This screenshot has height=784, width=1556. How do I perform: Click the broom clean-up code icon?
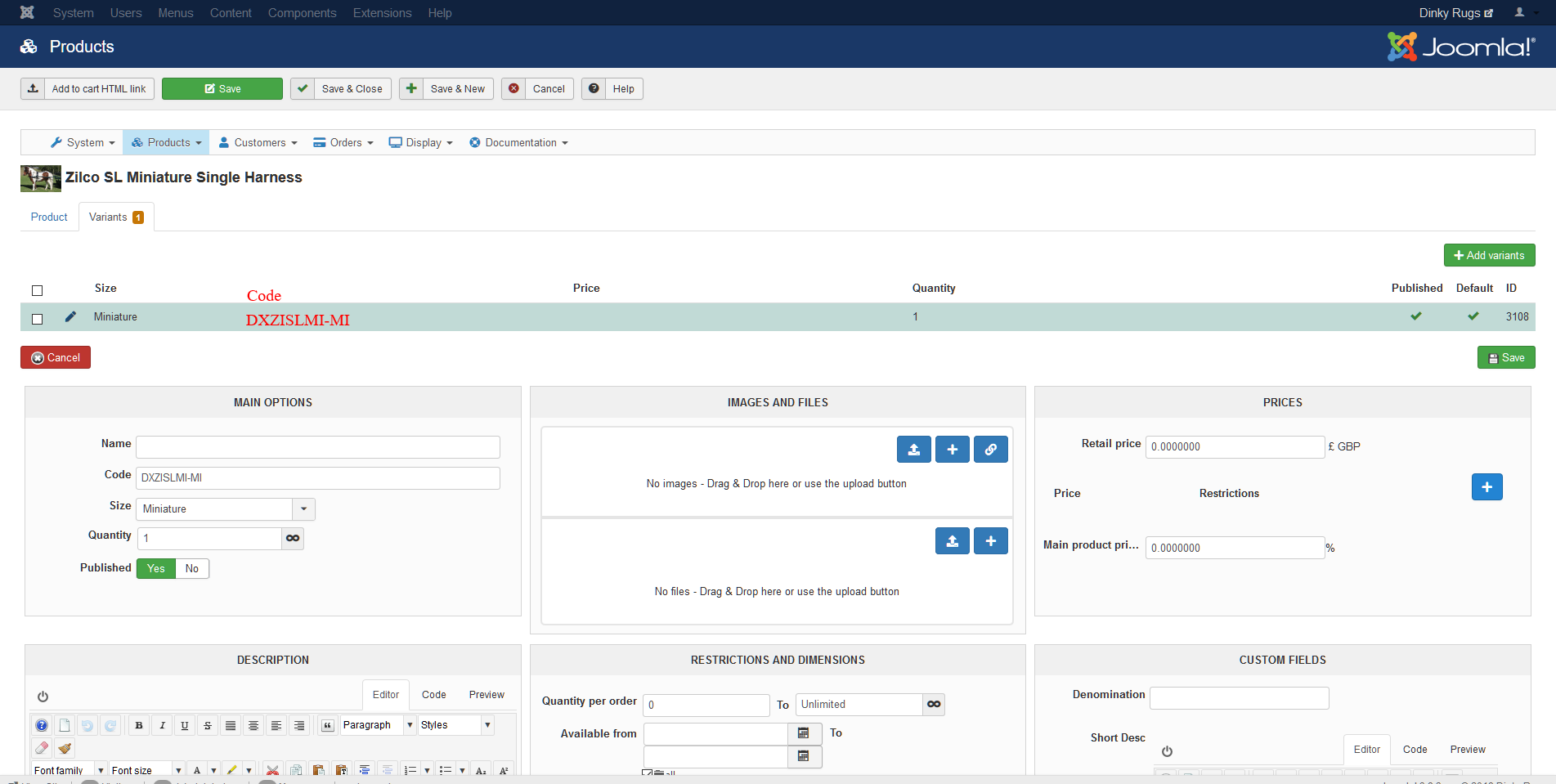tap(65, 747)
